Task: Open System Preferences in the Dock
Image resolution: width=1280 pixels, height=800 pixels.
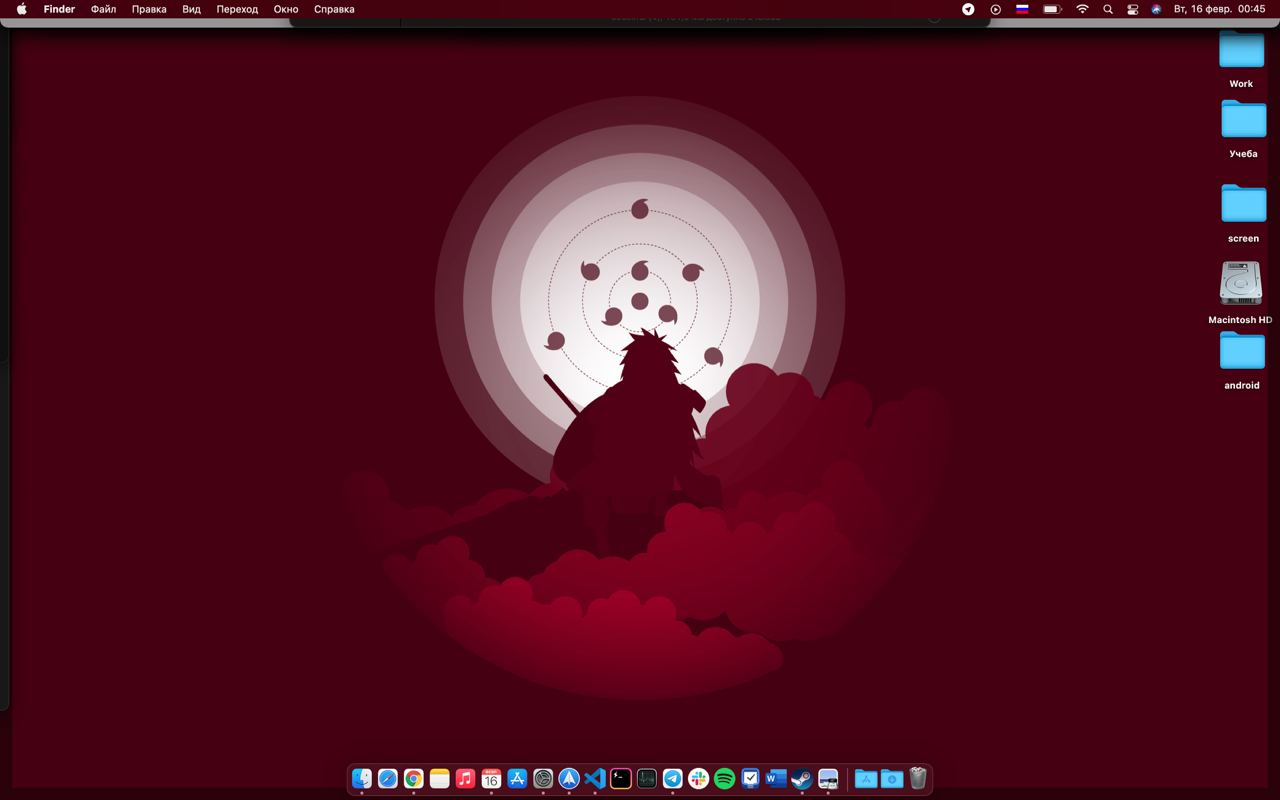Action: click(543, 778)
